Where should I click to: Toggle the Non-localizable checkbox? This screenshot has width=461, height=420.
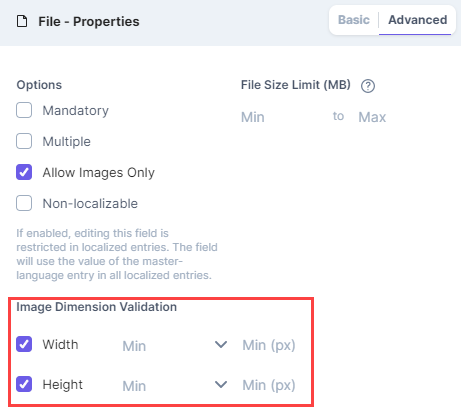coord(24,203)
